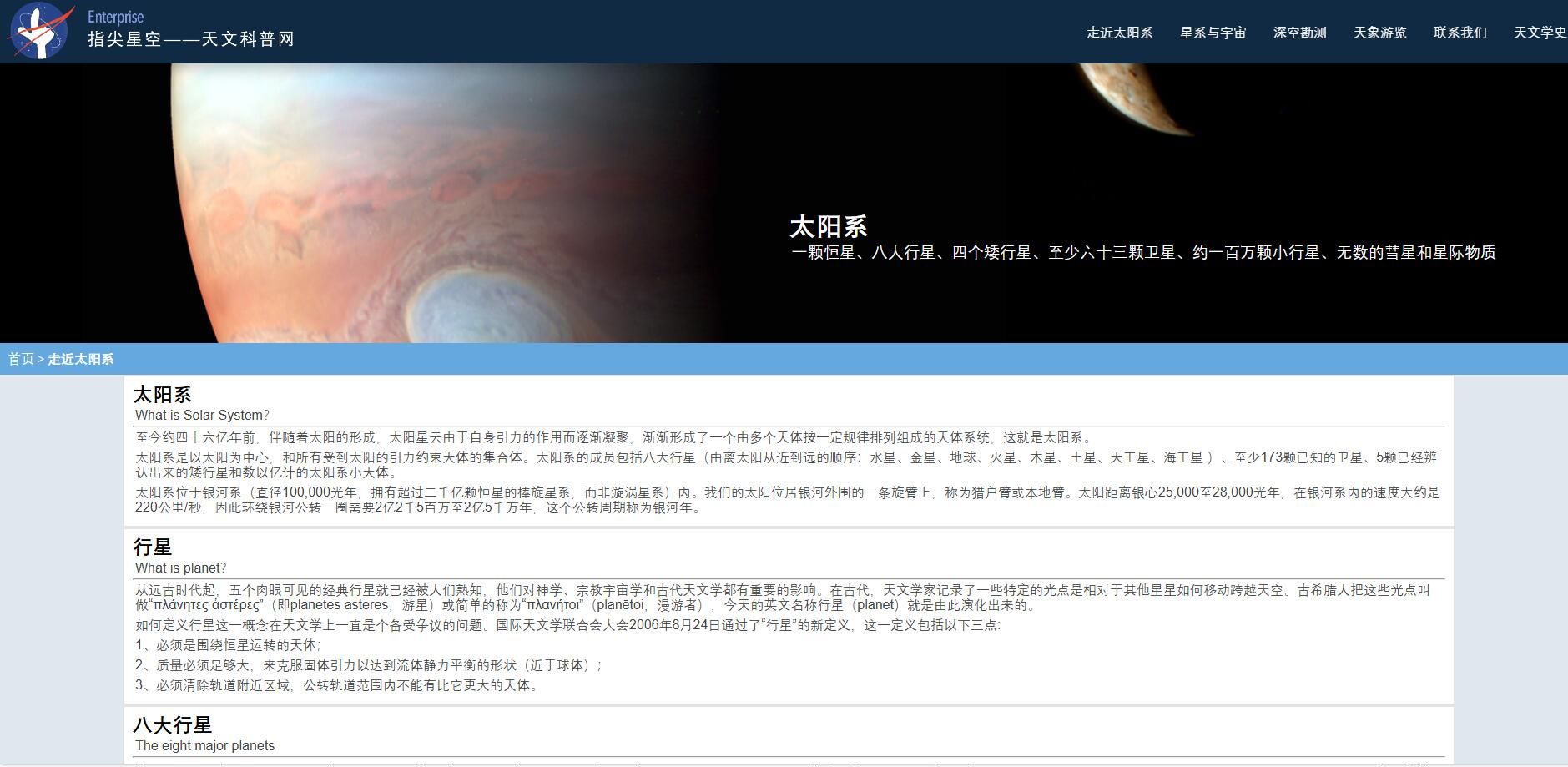Navigate to 深空勘测 page
The width and height of the screenshot is (1568, 767).
tap(1298, 33)
